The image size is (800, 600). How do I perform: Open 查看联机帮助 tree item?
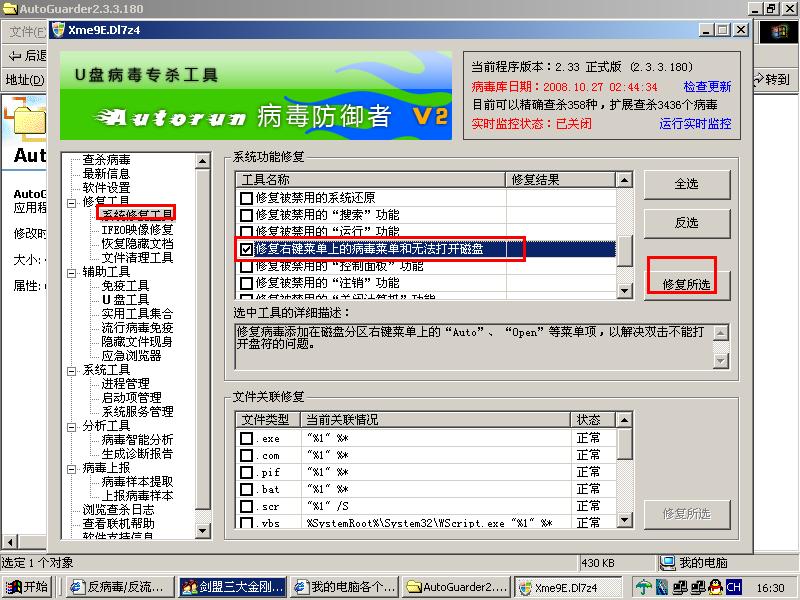click(118, 523)
